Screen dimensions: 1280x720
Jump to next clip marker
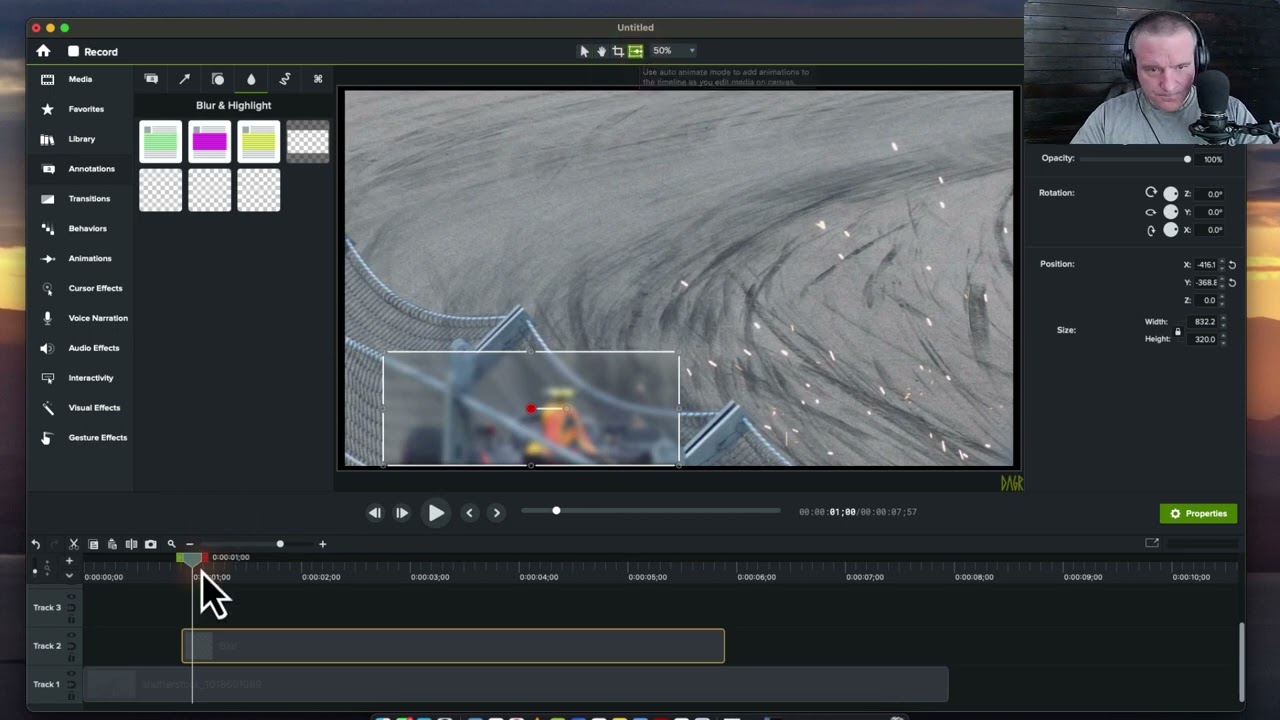496,513
